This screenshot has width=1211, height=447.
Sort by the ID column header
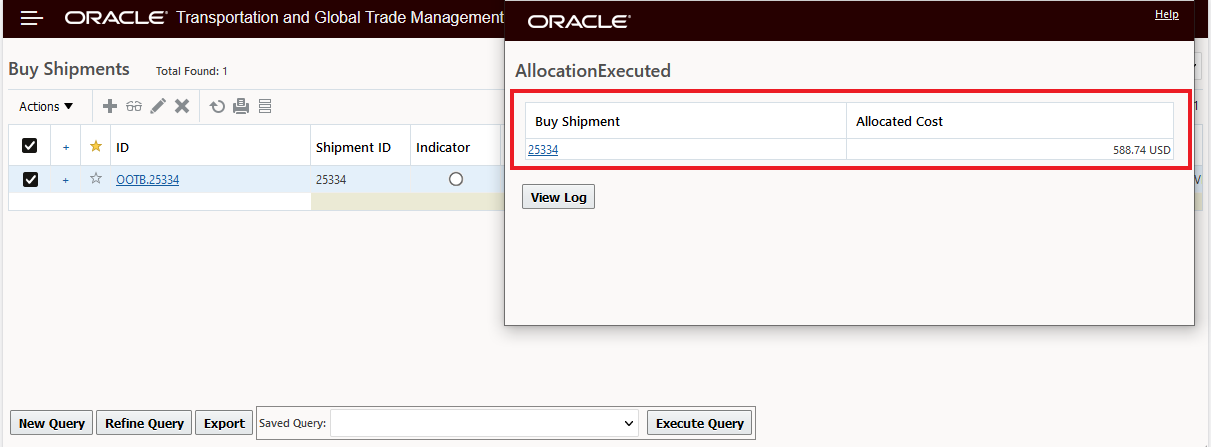pos(123,147)
